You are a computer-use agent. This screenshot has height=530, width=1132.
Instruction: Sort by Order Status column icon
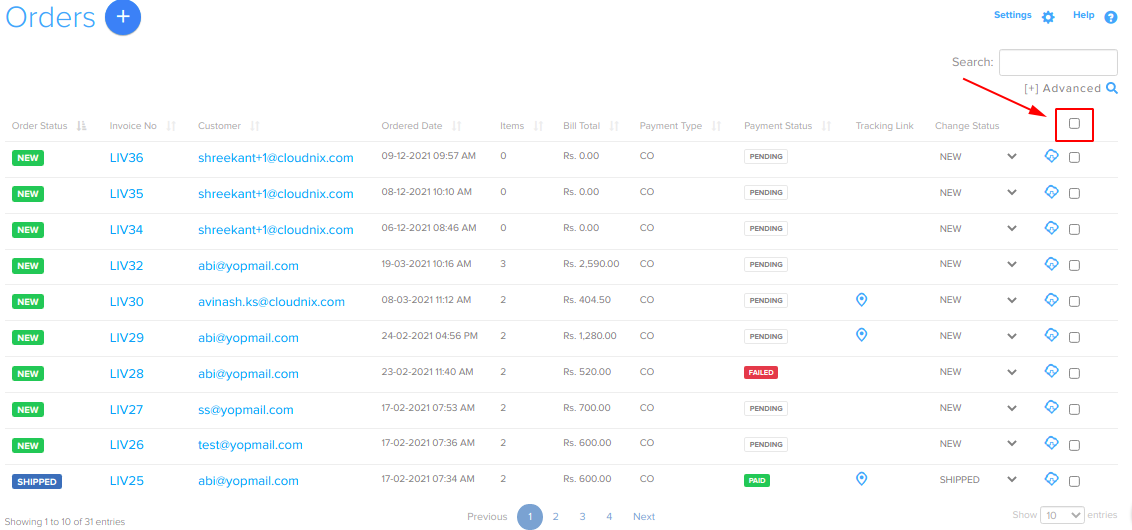point(82,126)
